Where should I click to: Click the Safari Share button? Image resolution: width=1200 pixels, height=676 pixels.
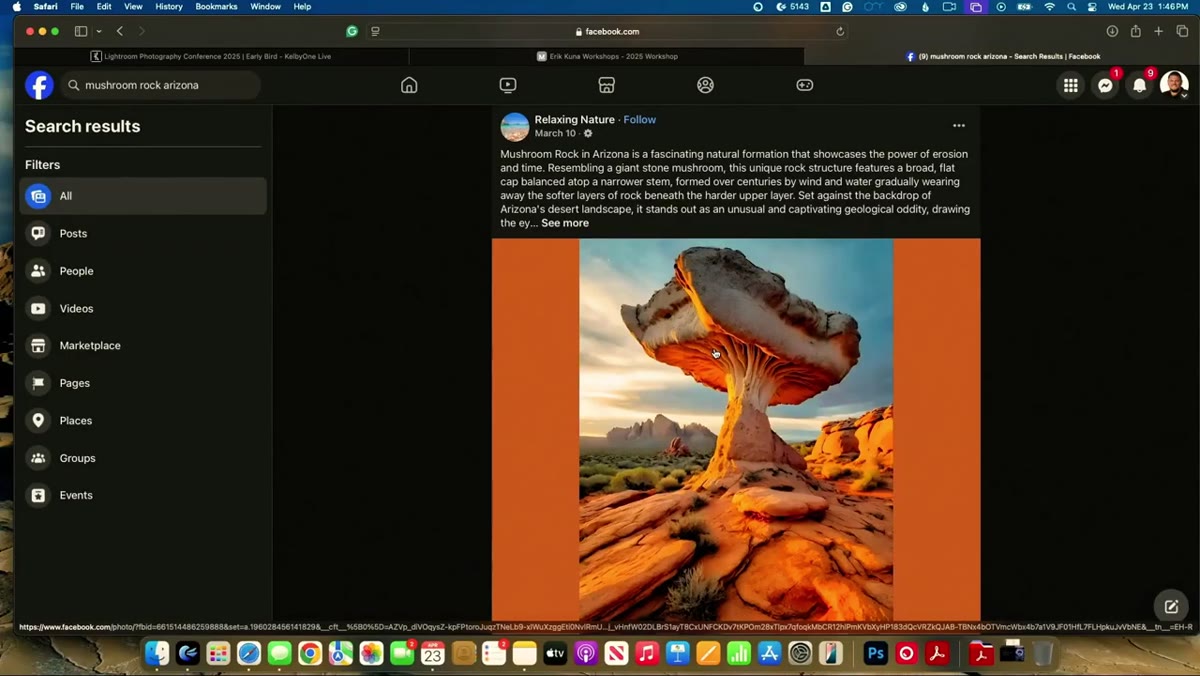(x=1136, y=31)
